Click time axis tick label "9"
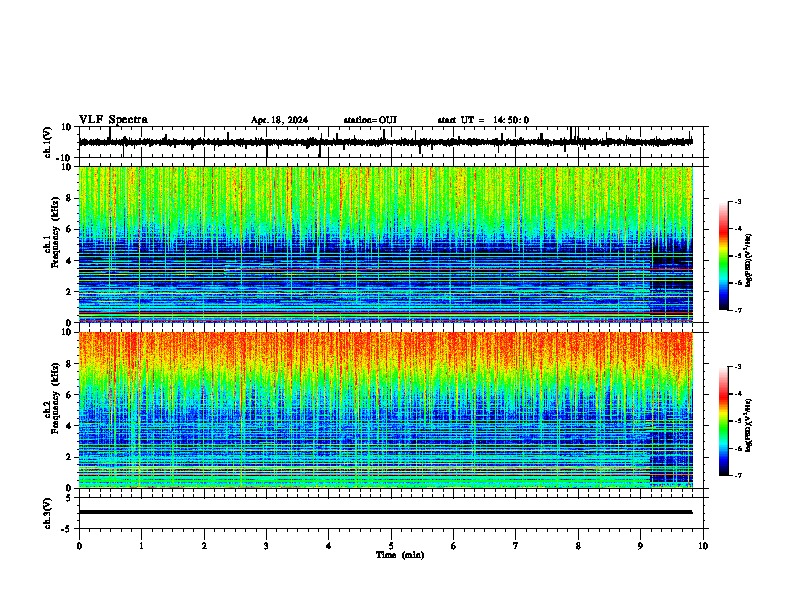Image resolution: width=792 pixels, height=612 pixels. (x=640, y=546)
